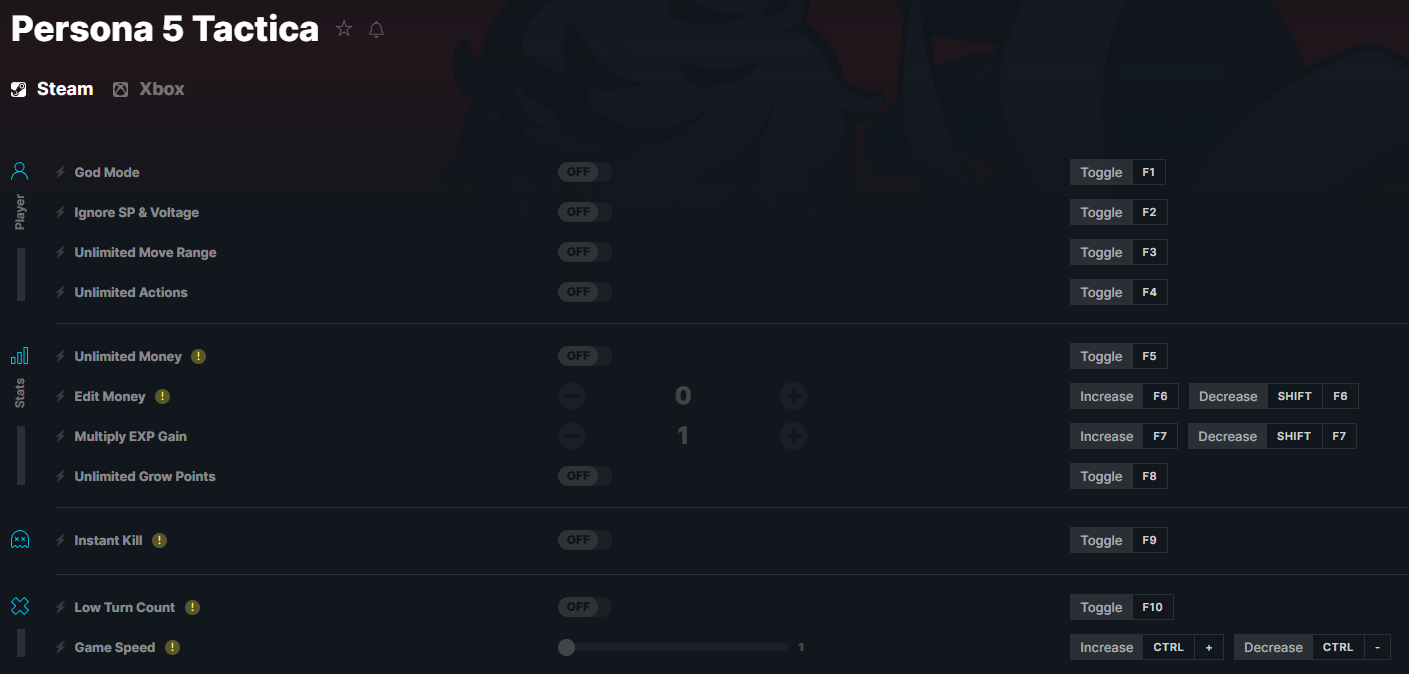Select the Stats bar-chart icon
Image resolution: width=1409 pixels, height=674 pixels.
click(x=20, y=355)
